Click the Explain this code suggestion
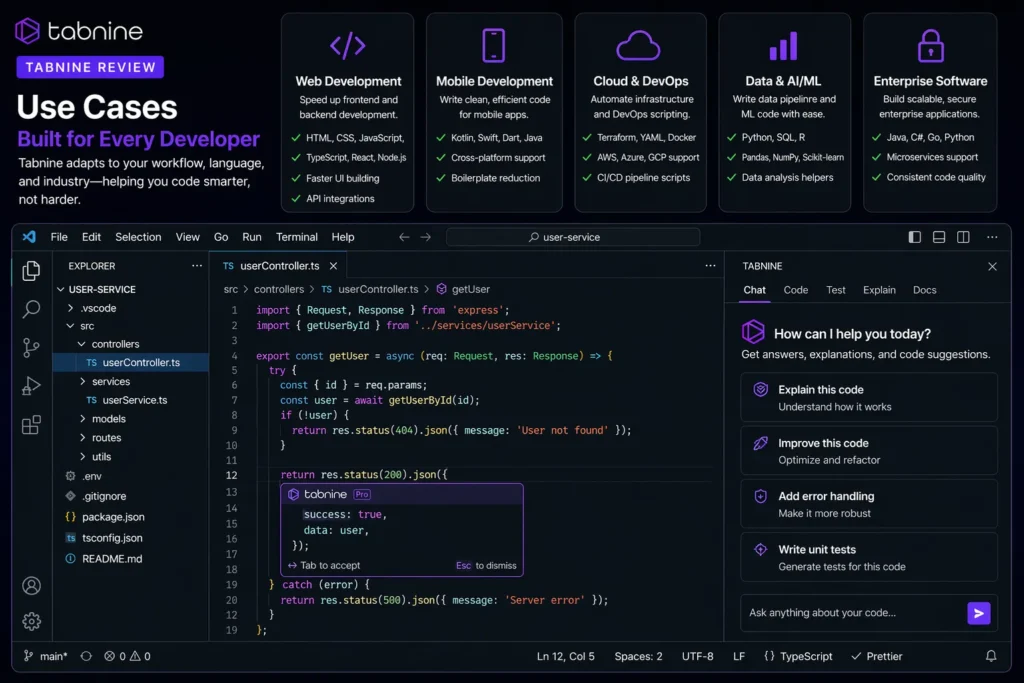Screen dimensions: 1024x683 coord(869,398)
